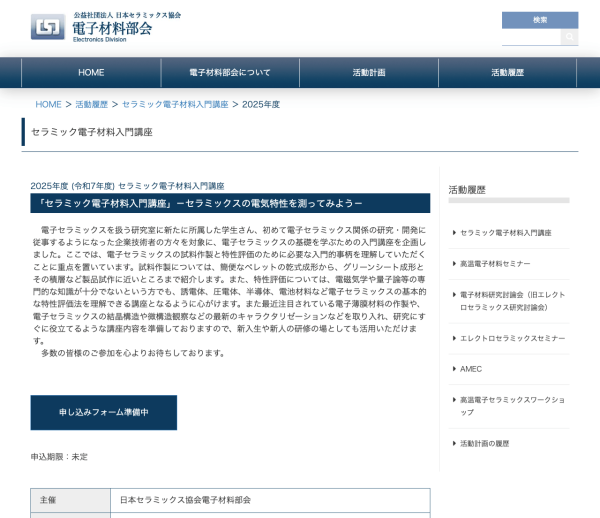This screenshot has height=518, width=600.
Task: Click the 電子材料部会 site title
Action: [x=112, y=28]
